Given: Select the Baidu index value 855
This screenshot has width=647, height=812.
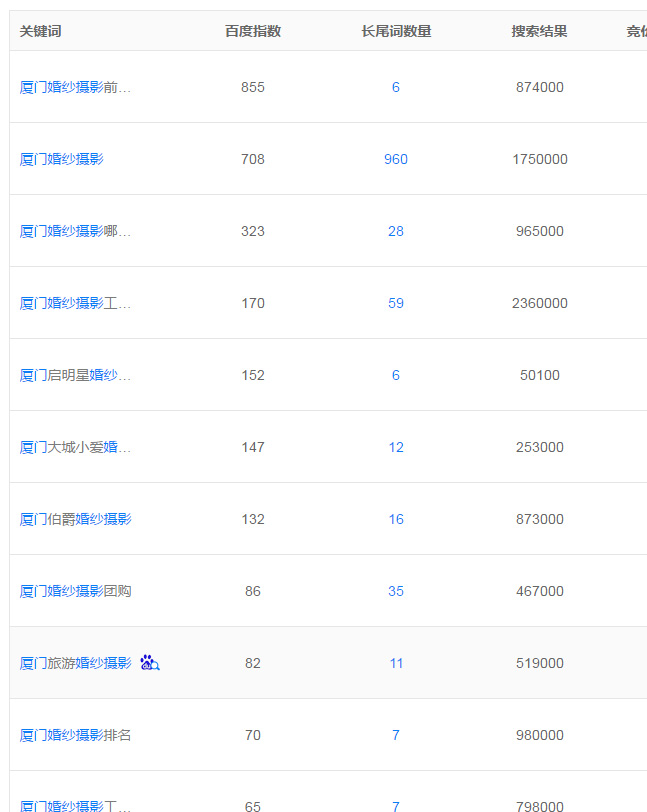Looking at the screenshot, I should [x=253, y=87].
